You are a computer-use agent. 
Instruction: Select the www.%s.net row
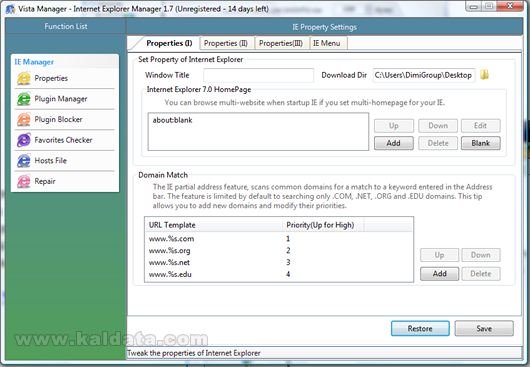(x=279, y=262)
